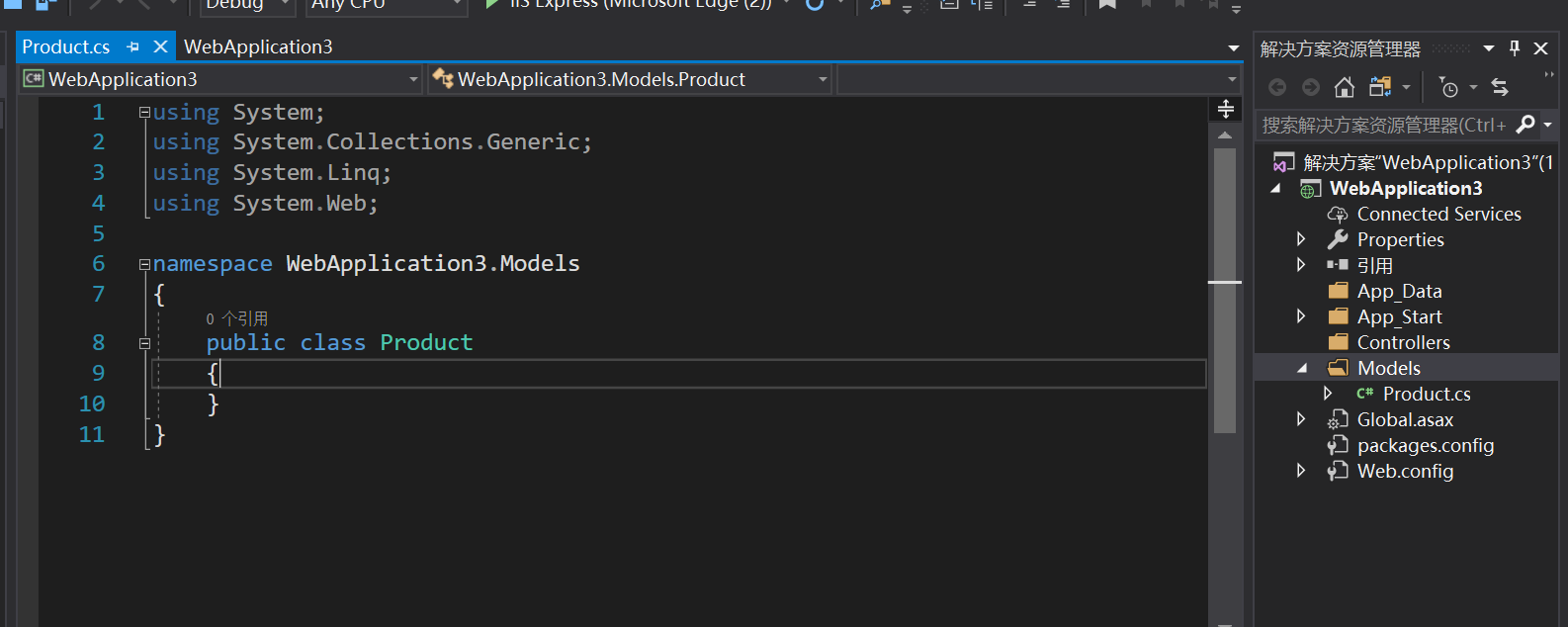Click the editor vertical scrollbar thumb
The image size is (1568, 627).
1225,287
